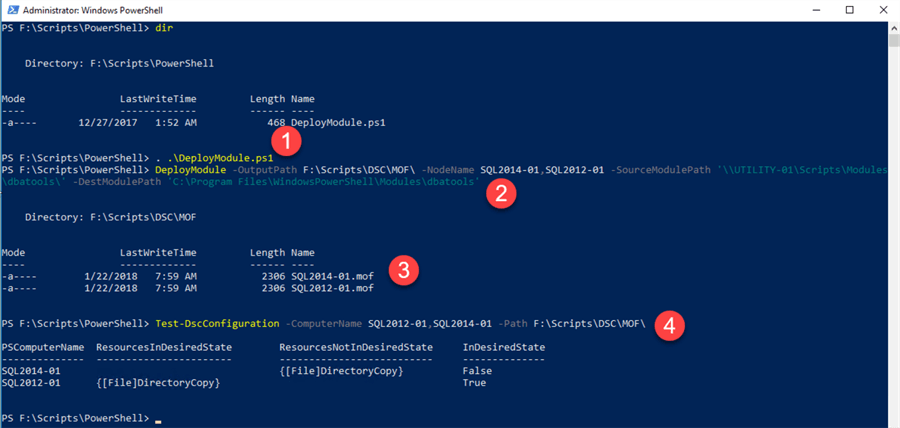The image size is (900, 428).
Task: Click the True value for SQL2012-01
Action: point(474,383)
